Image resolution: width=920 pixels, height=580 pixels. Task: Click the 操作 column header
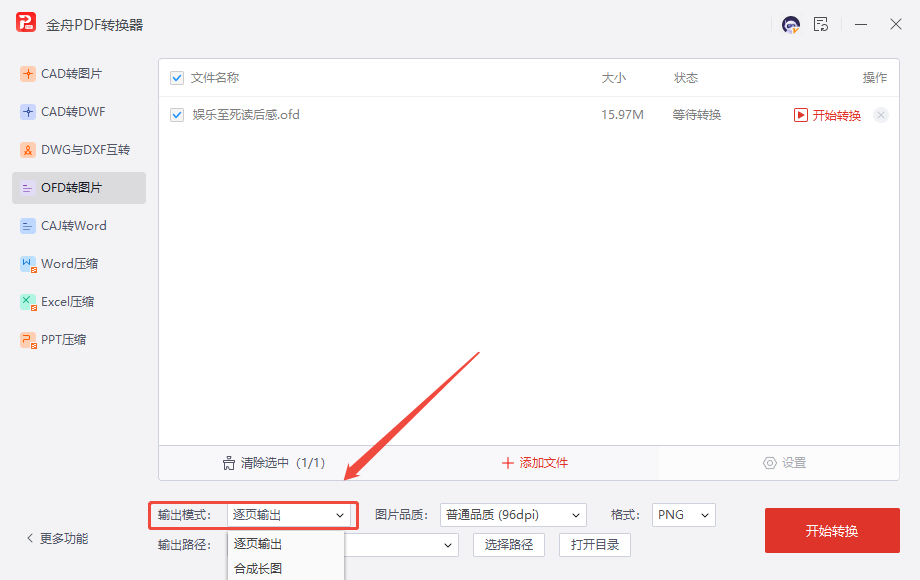point(875,78)
